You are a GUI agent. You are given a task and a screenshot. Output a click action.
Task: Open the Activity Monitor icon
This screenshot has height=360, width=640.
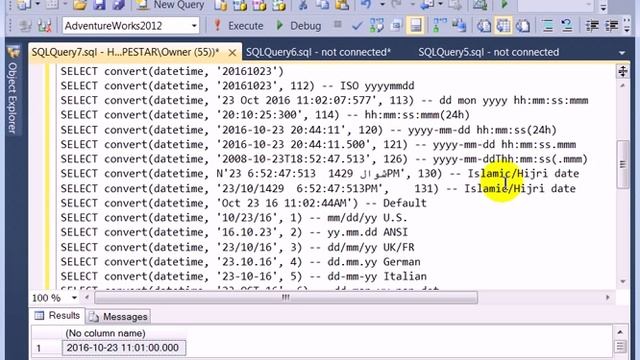[480, 5]
